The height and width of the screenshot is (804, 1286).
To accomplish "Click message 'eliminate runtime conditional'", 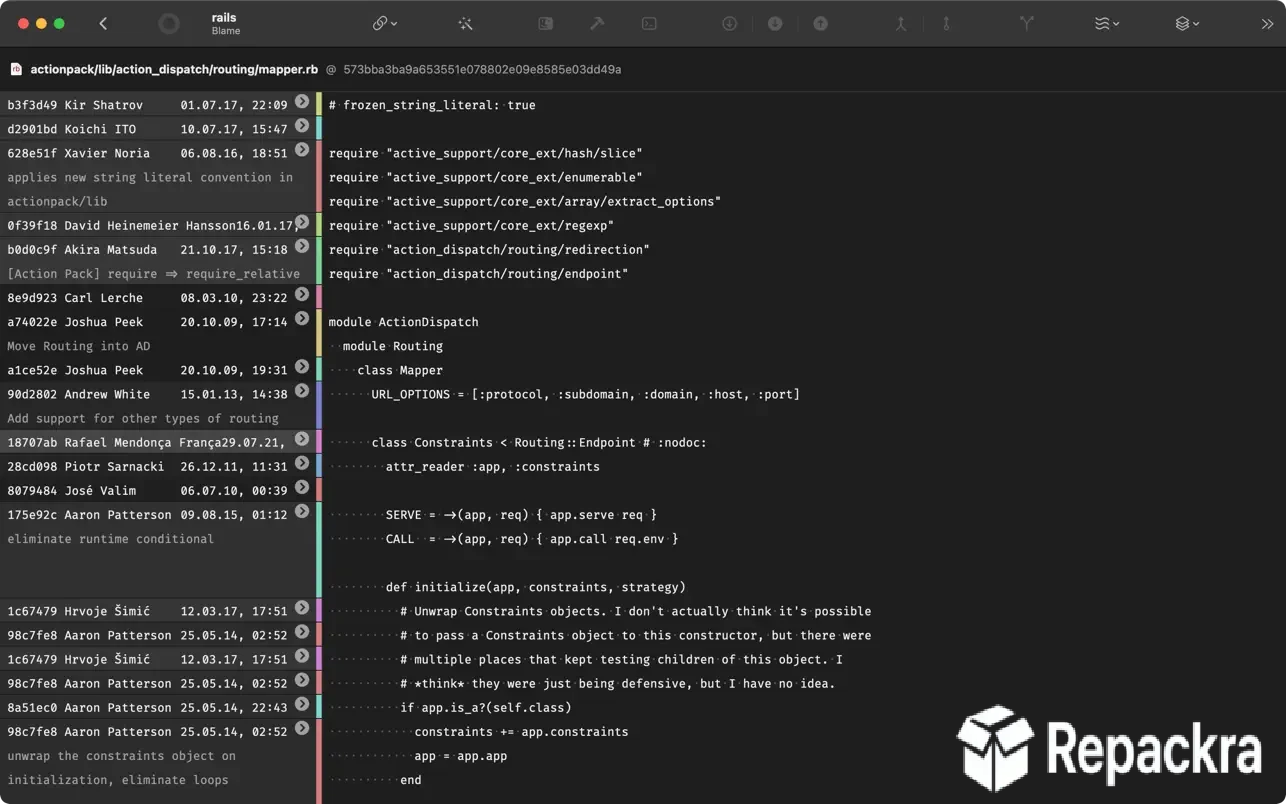I will coord(110,539).
